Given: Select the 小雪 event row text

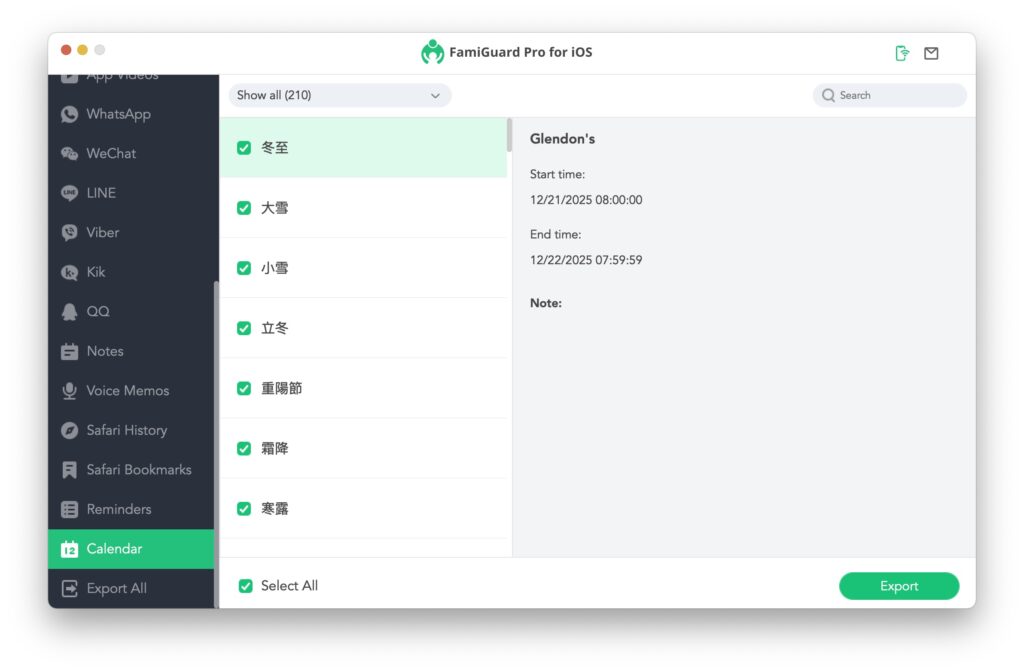Looking at the screenshot, I should click(x=274, y=268).
